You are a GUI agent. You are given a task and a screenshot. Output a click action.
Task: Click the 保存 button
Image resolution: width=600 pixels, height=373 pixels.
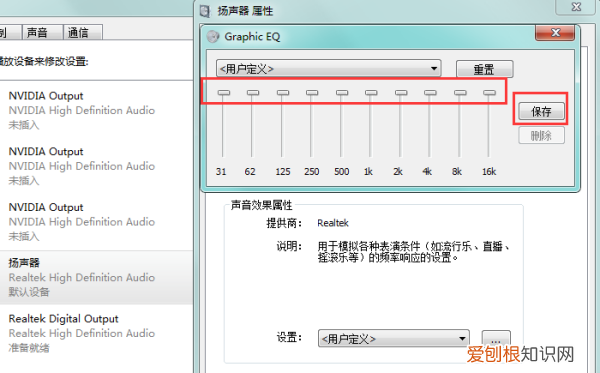pyautogui.click(x=541, y=111)
